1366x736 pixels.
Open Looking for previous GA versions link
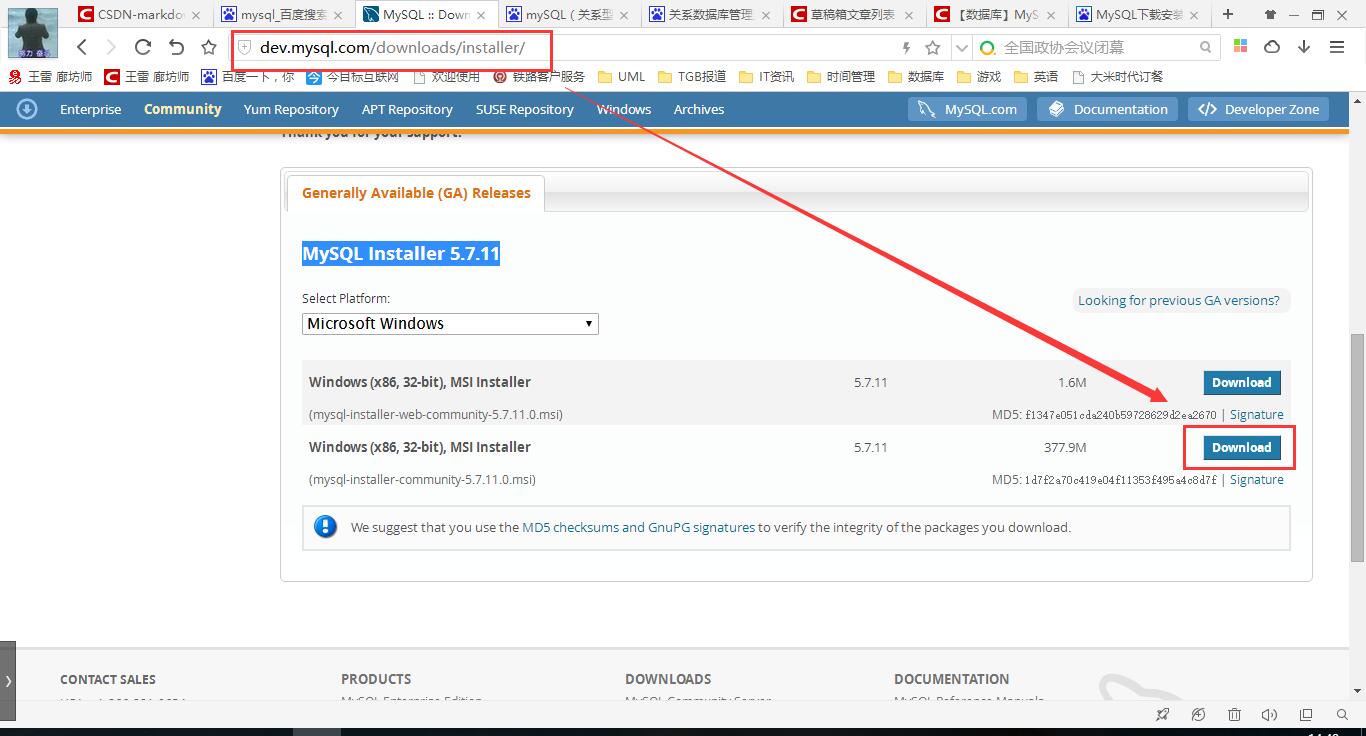tap(1179, 300)
